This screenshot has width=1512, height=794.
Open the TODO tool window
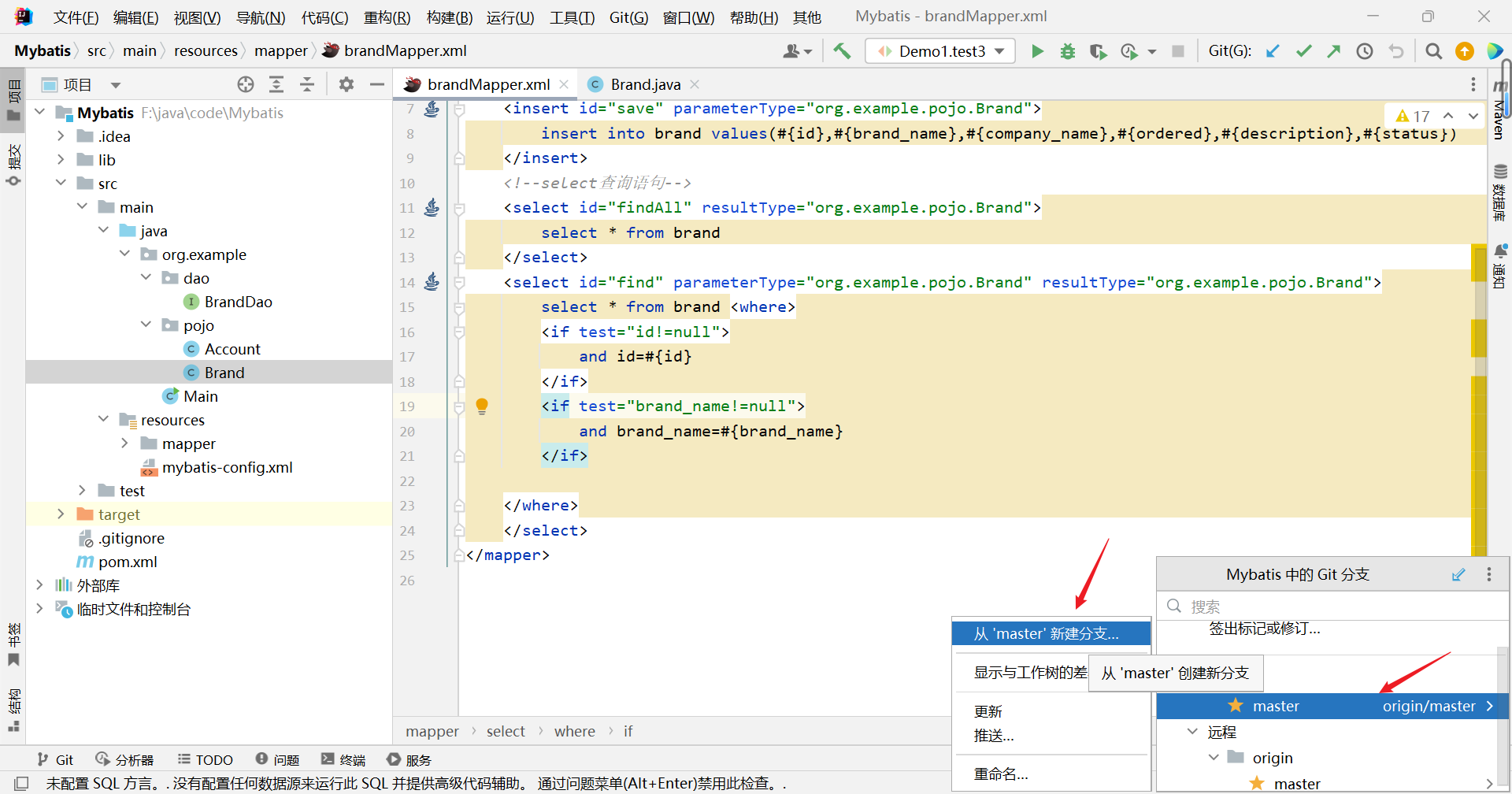coord(206,760)
